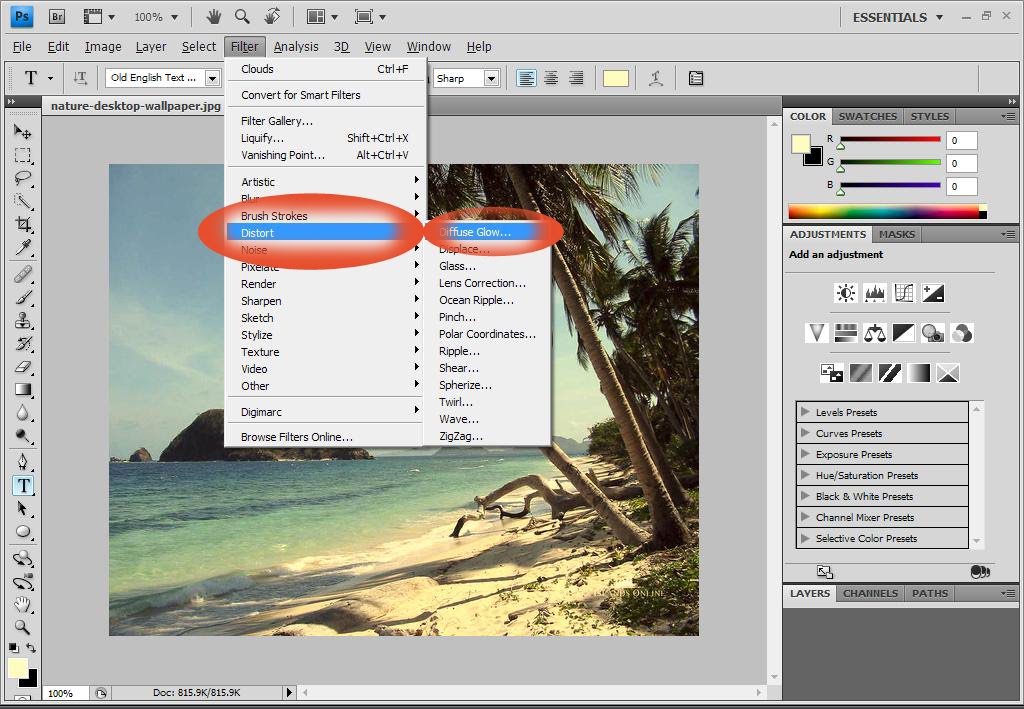Click the document zoom percentage field
The height and width of the screenshot is (709, 1024).
(65, 693)
